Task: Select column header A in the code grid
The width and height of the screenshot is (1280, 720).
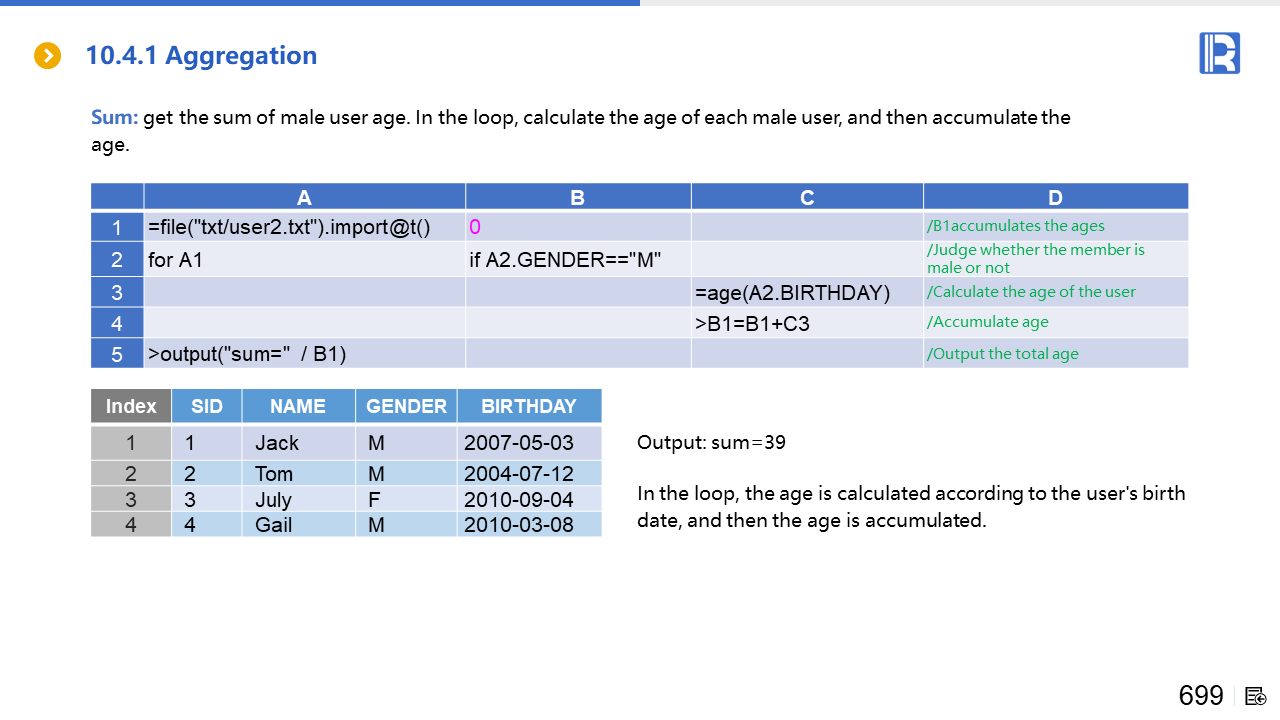Action: tap(304, 197)
